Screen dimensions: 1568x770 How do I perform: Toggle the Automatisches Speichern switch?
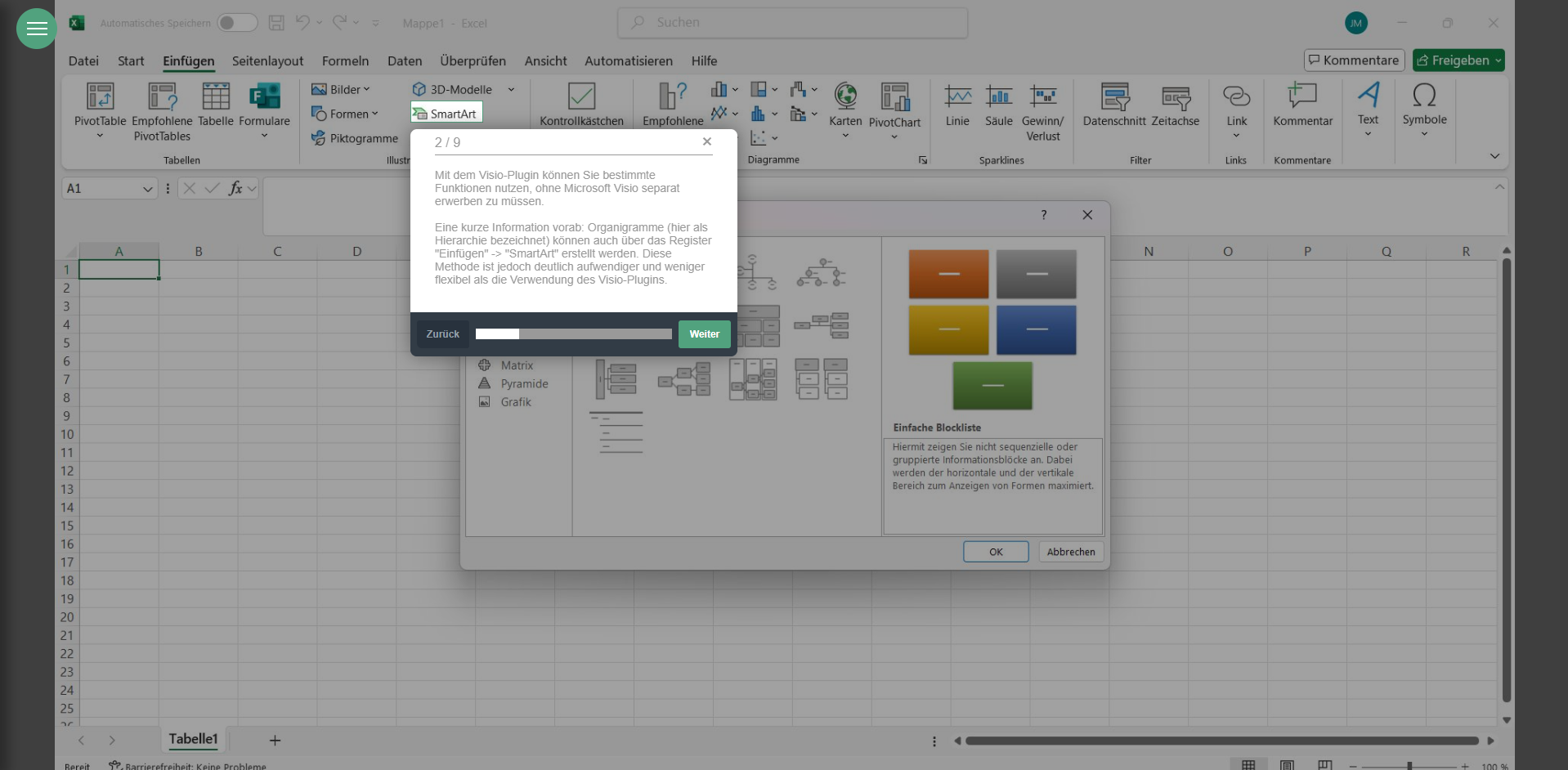coord(237,23)
